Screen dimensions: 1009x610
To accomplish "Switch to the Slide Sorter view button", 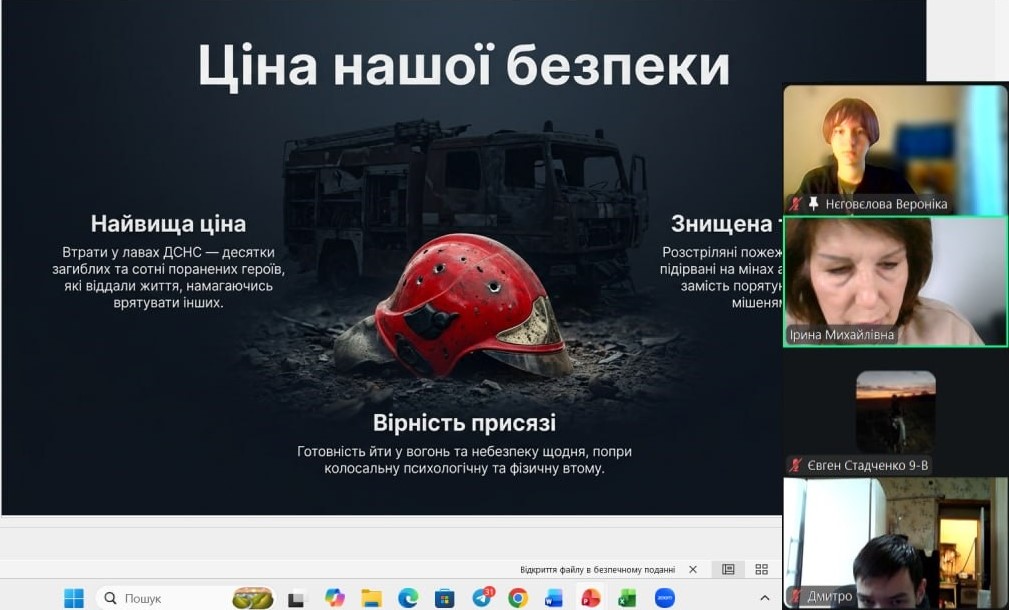I will click(762, 569).
